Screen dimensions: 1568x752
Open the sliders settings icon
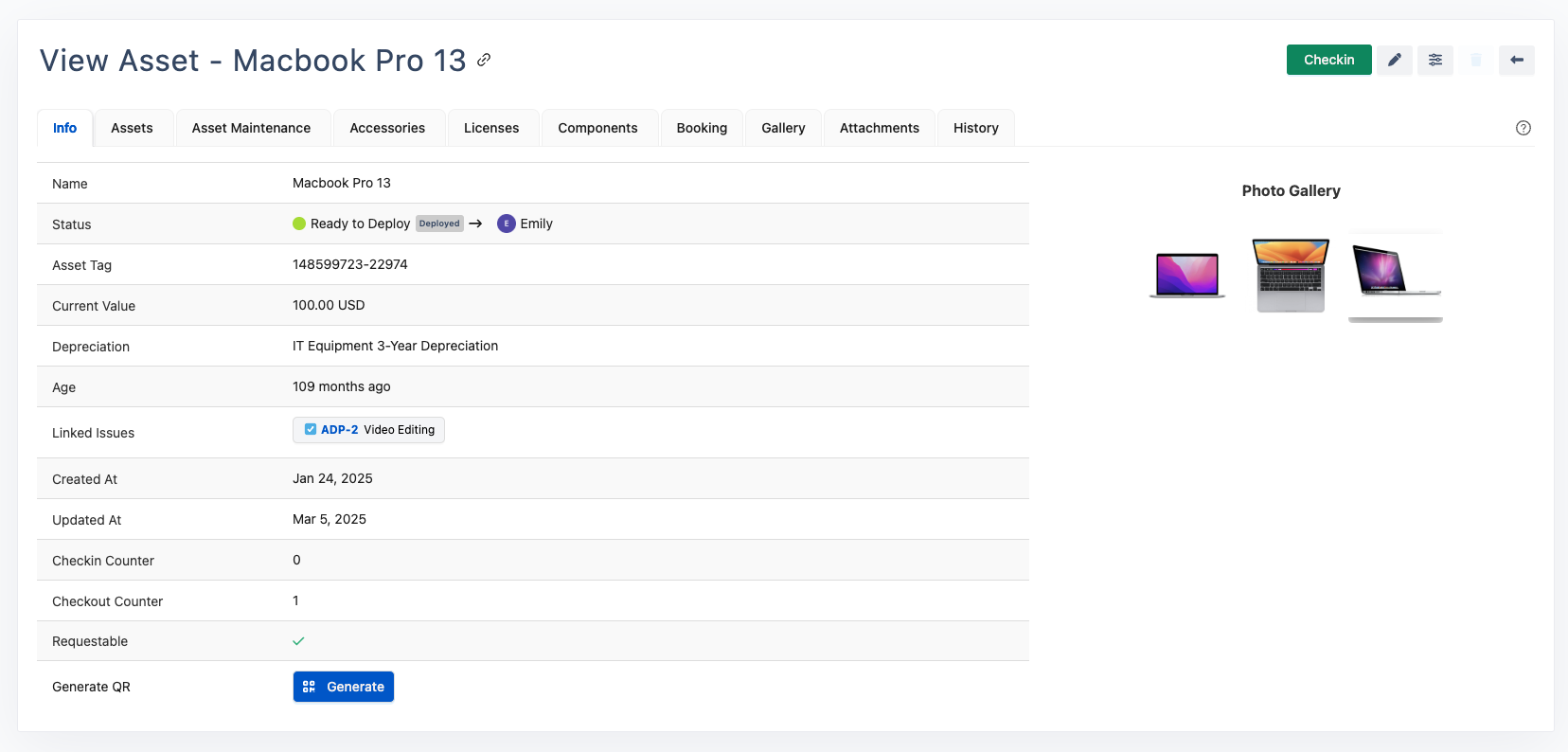tap(1435, 60)
